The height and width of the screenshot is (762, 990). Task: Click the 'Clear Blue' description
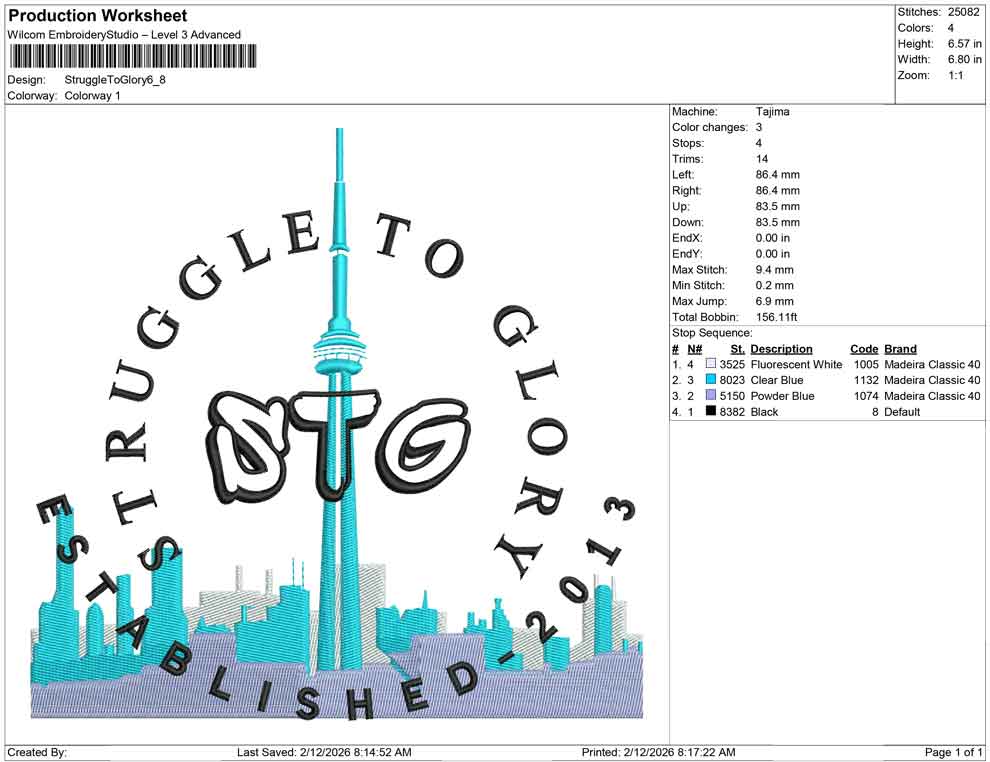tap(777, 380)
